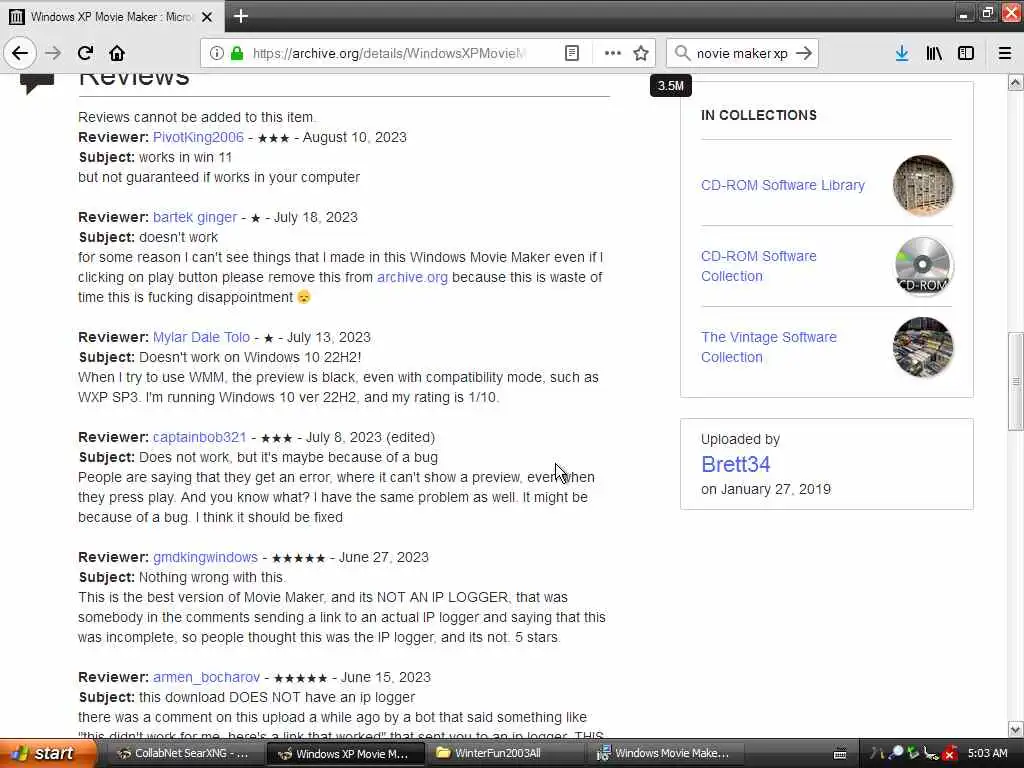Open the Windows XP start menu
1024x768 pixels.
click(48, 754)
